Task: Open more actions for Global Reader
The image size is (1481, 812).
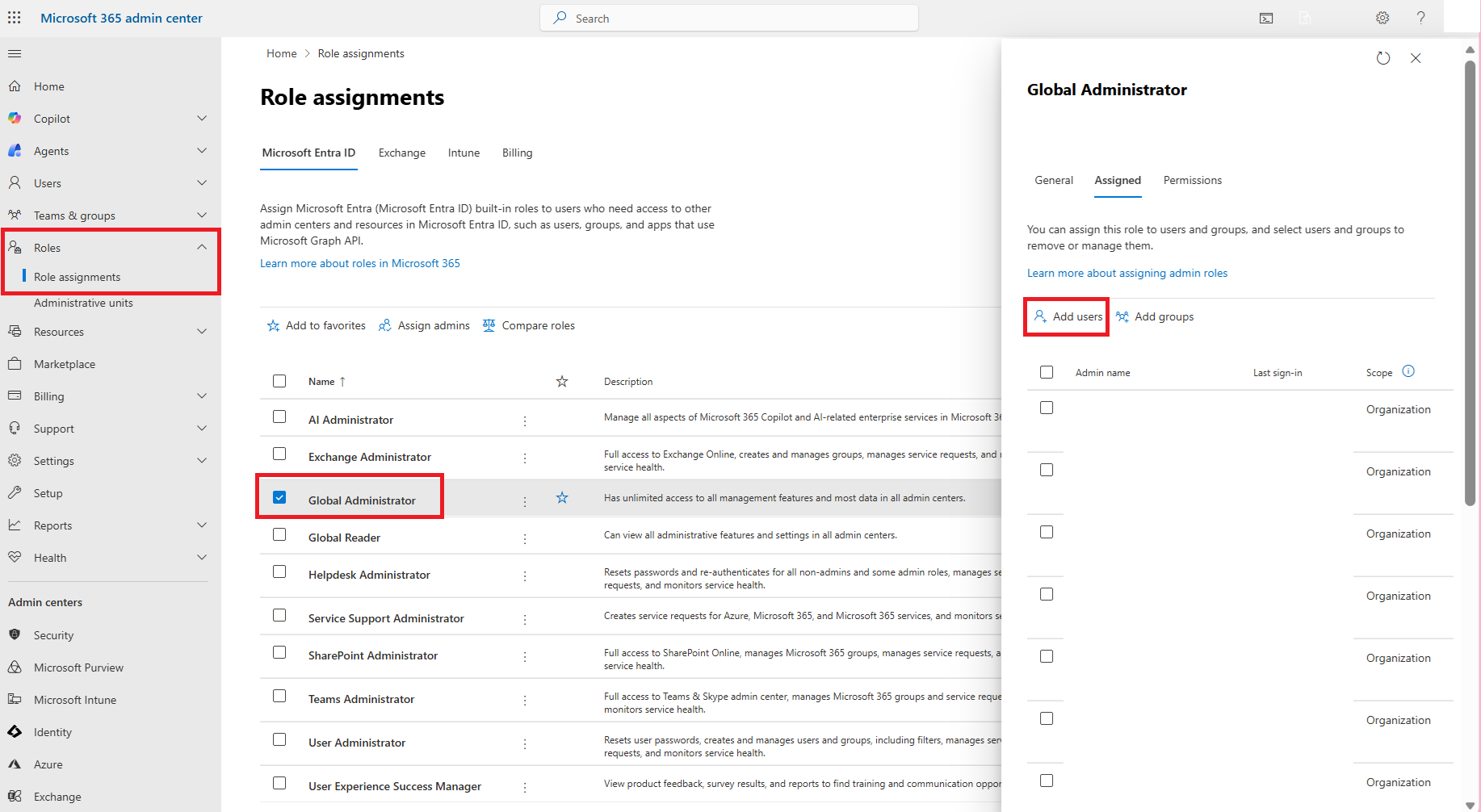Action: 525,538
